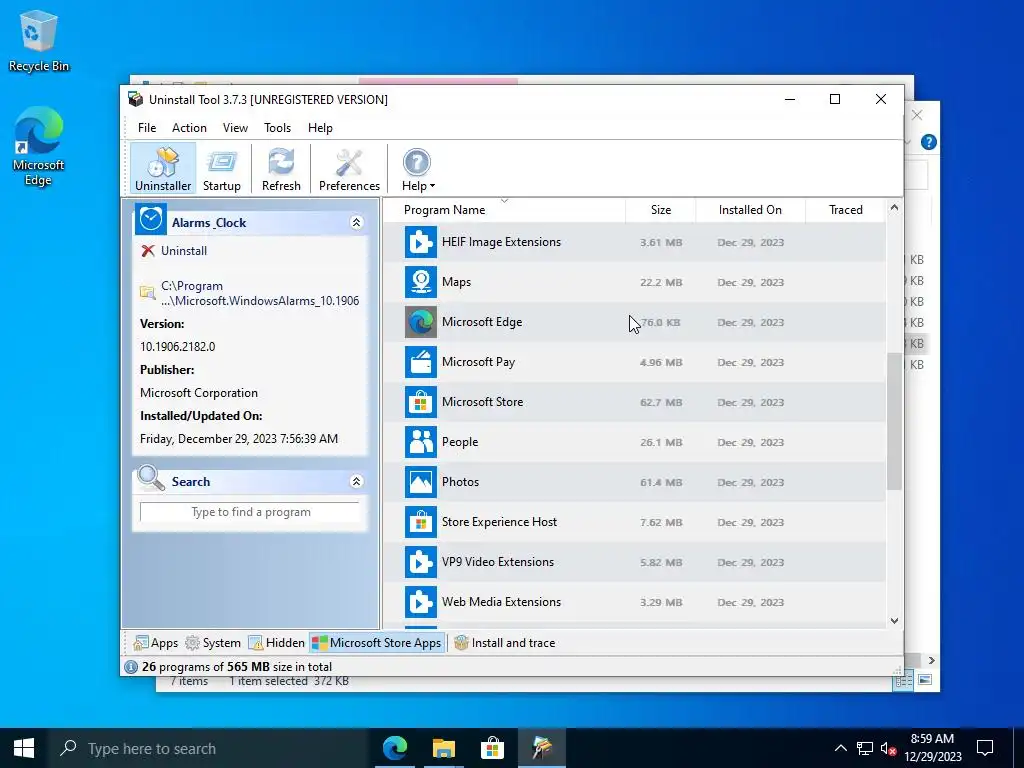Switch to the Apps tab

coord(155,643)
